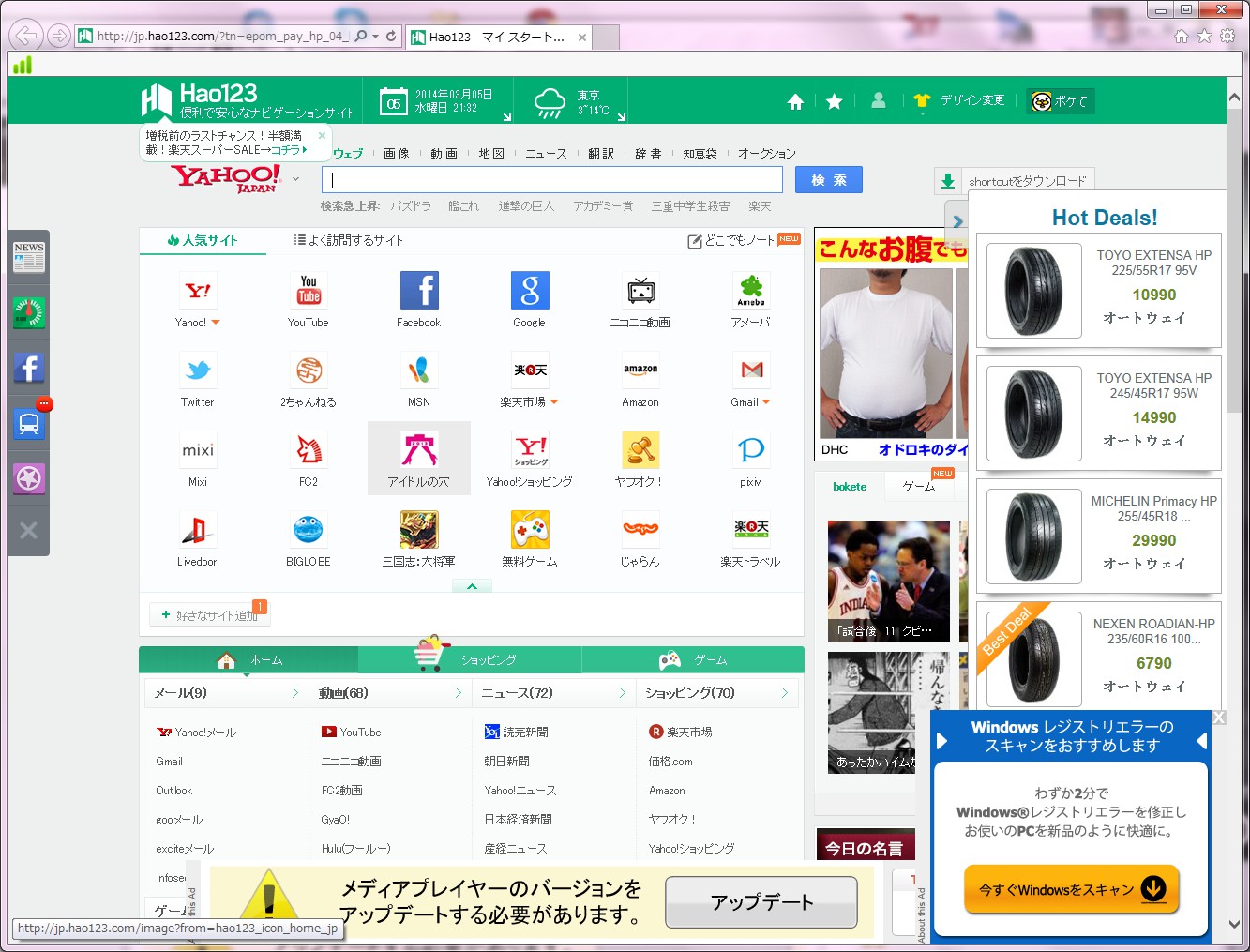Expand the メール(9) category arrow
The height and width of the screenshot is (952, 1250).
tap(294, 693)
